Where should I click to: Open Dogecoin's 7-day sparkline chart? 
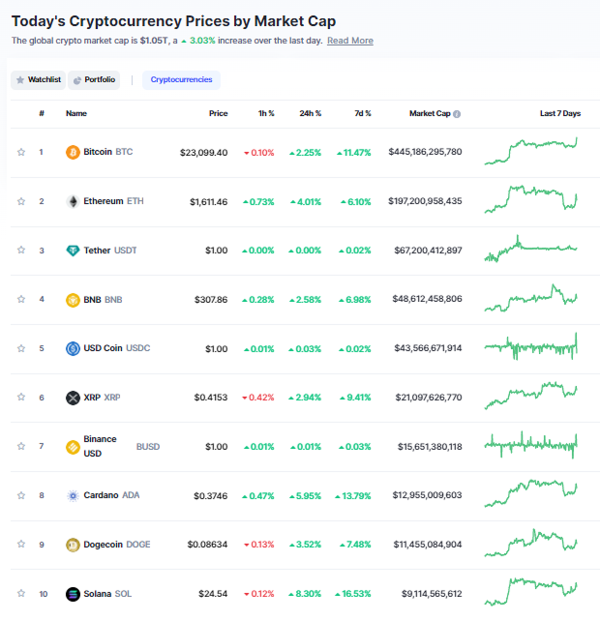click(x=531, y=543)
